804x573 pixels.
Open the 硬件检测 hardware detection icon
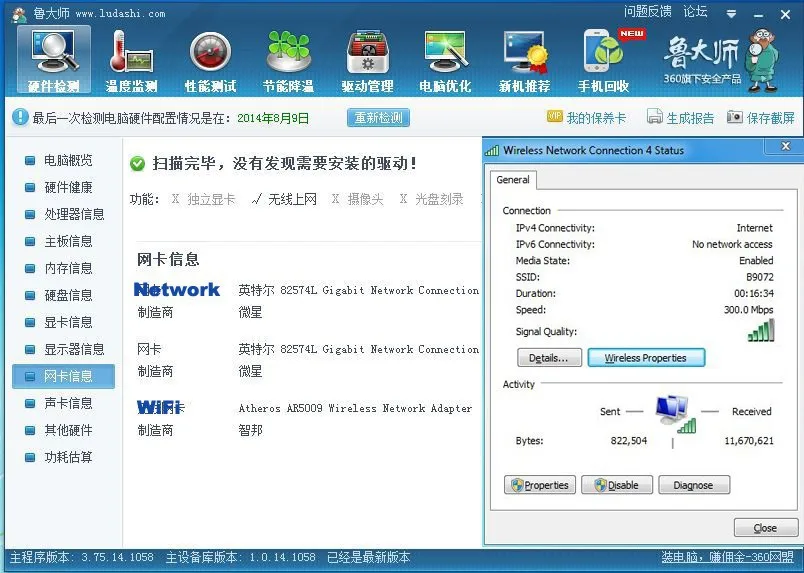tap(54, 60)
